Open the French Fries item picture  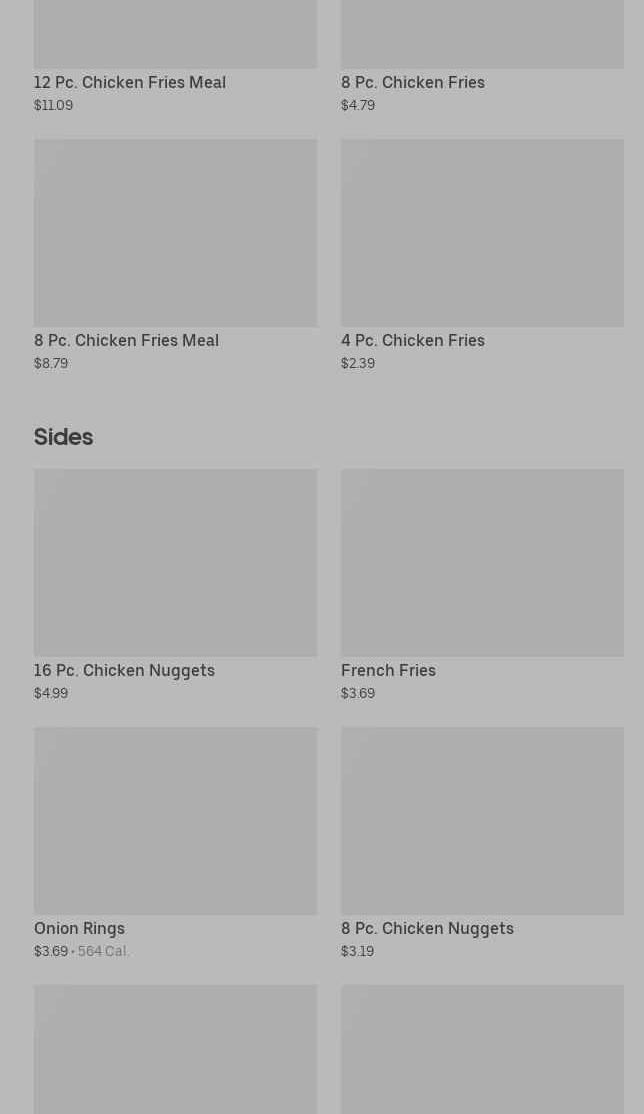[x=482, y=562]
